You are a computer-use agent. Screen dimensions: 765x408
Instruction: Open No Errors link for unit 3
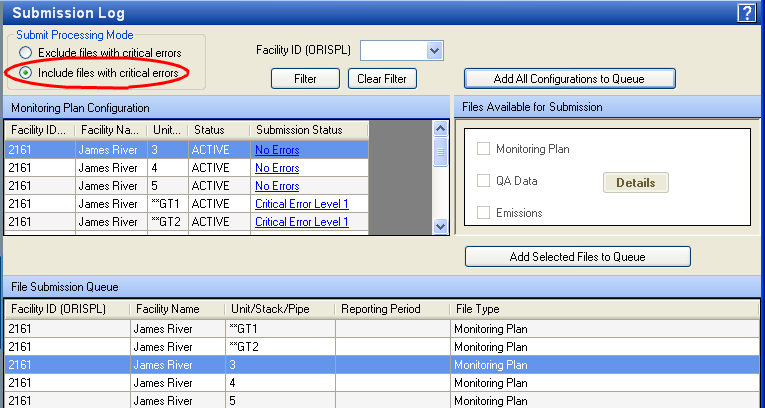coord(277,150)
